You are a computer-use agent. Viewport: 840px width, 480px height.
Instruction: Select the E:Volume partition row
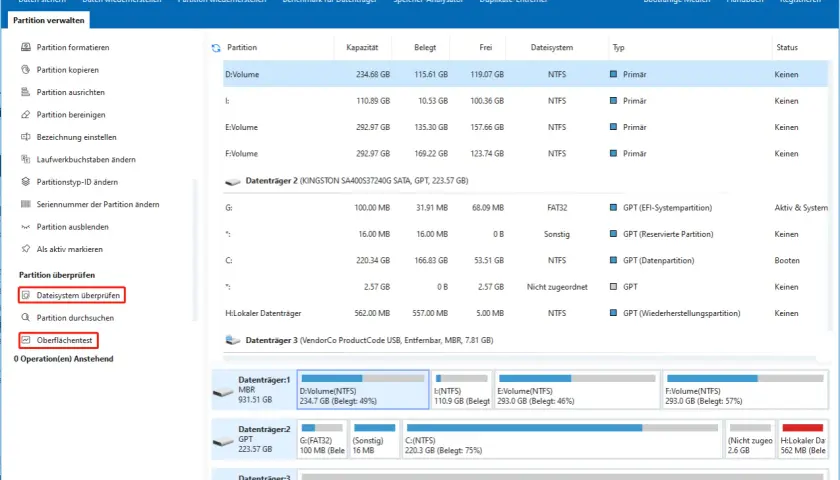click(x=526, y=127)
